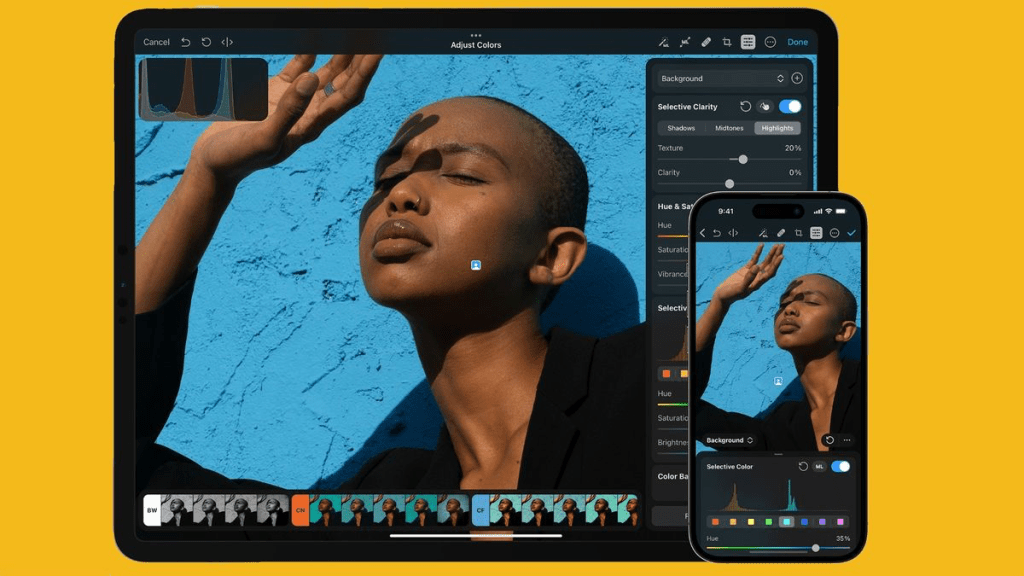Select the ML auto-enhance wand tool
1024x576 pixels.
(x=663, y=42)
